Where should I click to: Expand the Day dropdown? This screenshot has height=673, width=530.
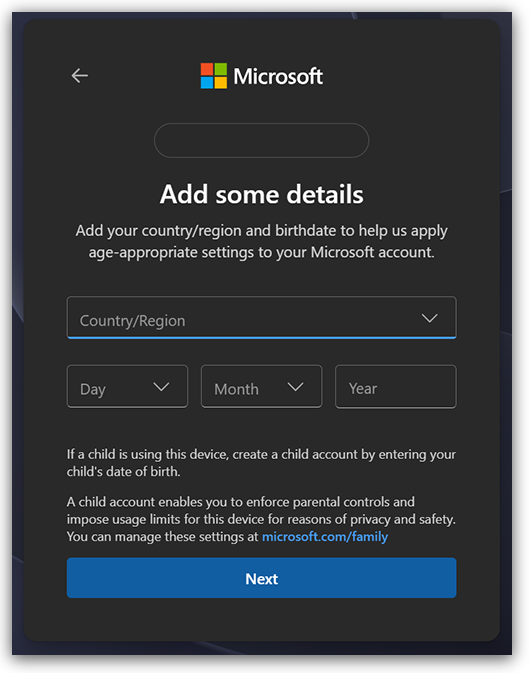(x=127, y=387)
